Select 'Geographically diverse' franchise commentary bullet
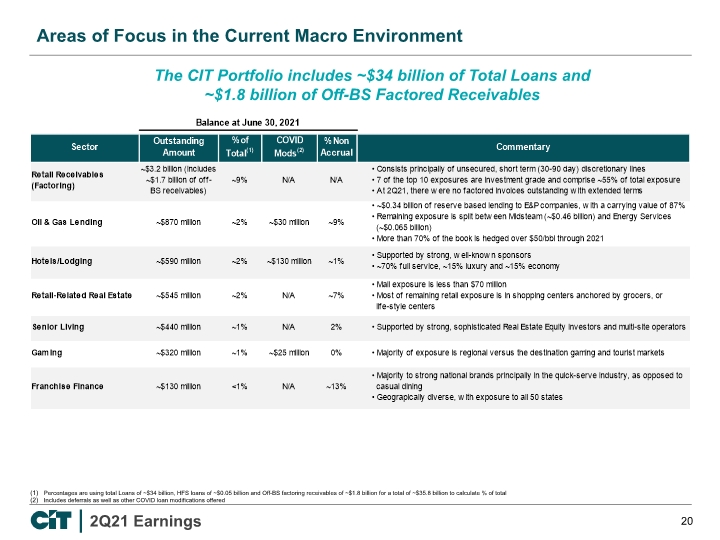720x540 pixels. point(467,397)
